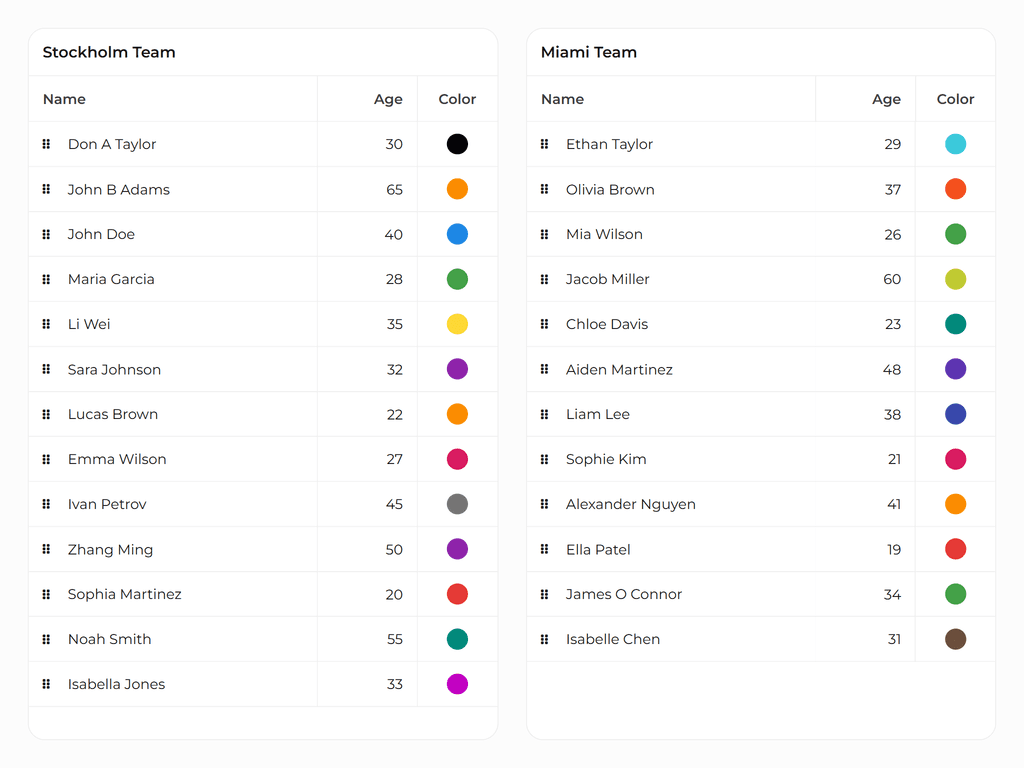Select the drag handle for Maria Garcia

[46, 279]
